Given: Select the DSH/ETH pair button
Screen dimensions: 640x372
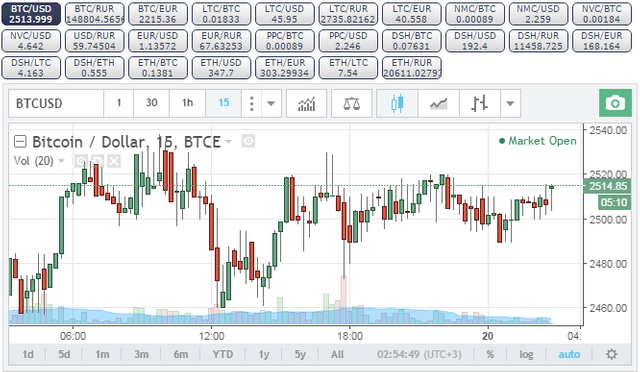Looking at the screenshot, I should click(x=94, y=68).
